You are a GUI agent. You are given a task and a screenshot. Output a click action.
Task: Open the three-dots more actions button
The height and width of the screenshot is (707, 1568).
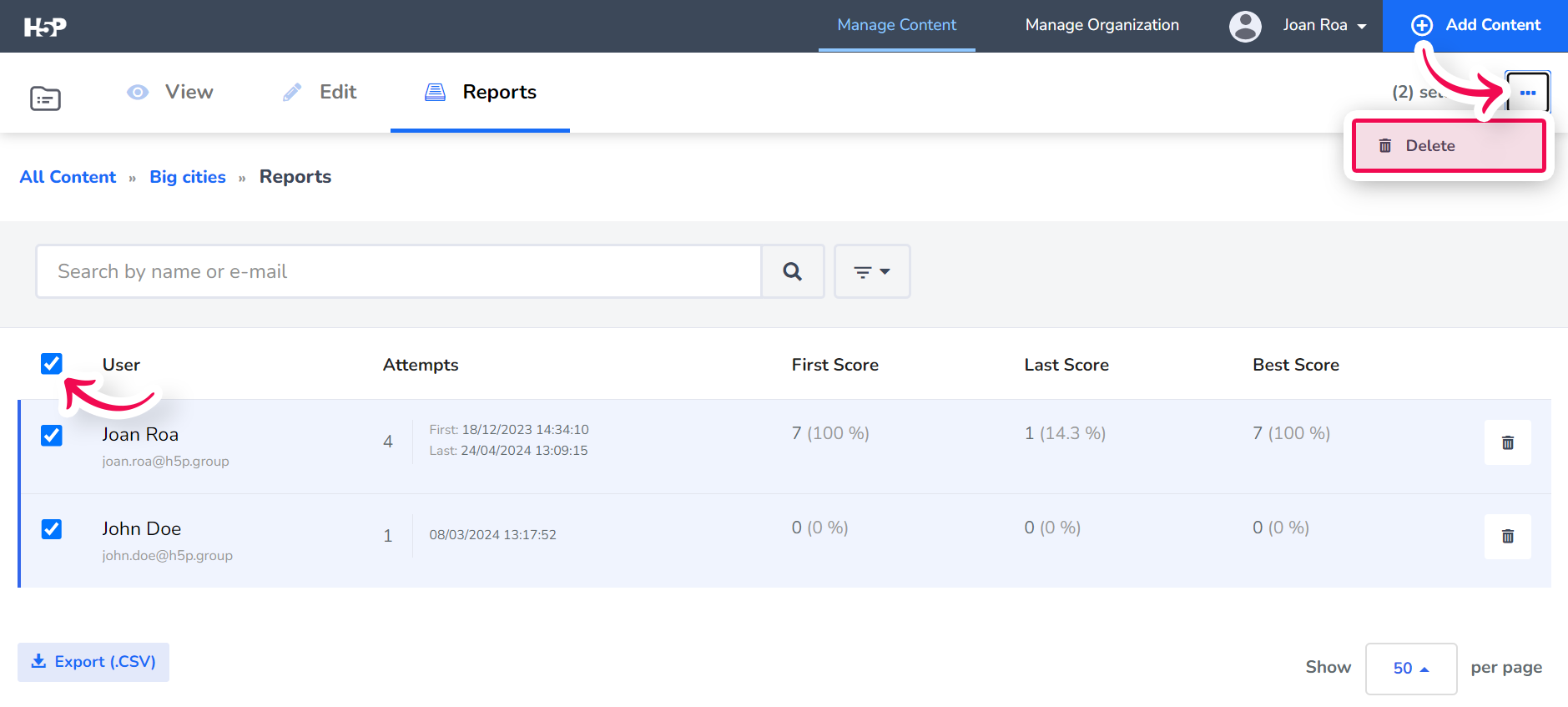pyautogui.click(x=1528, y=93)
